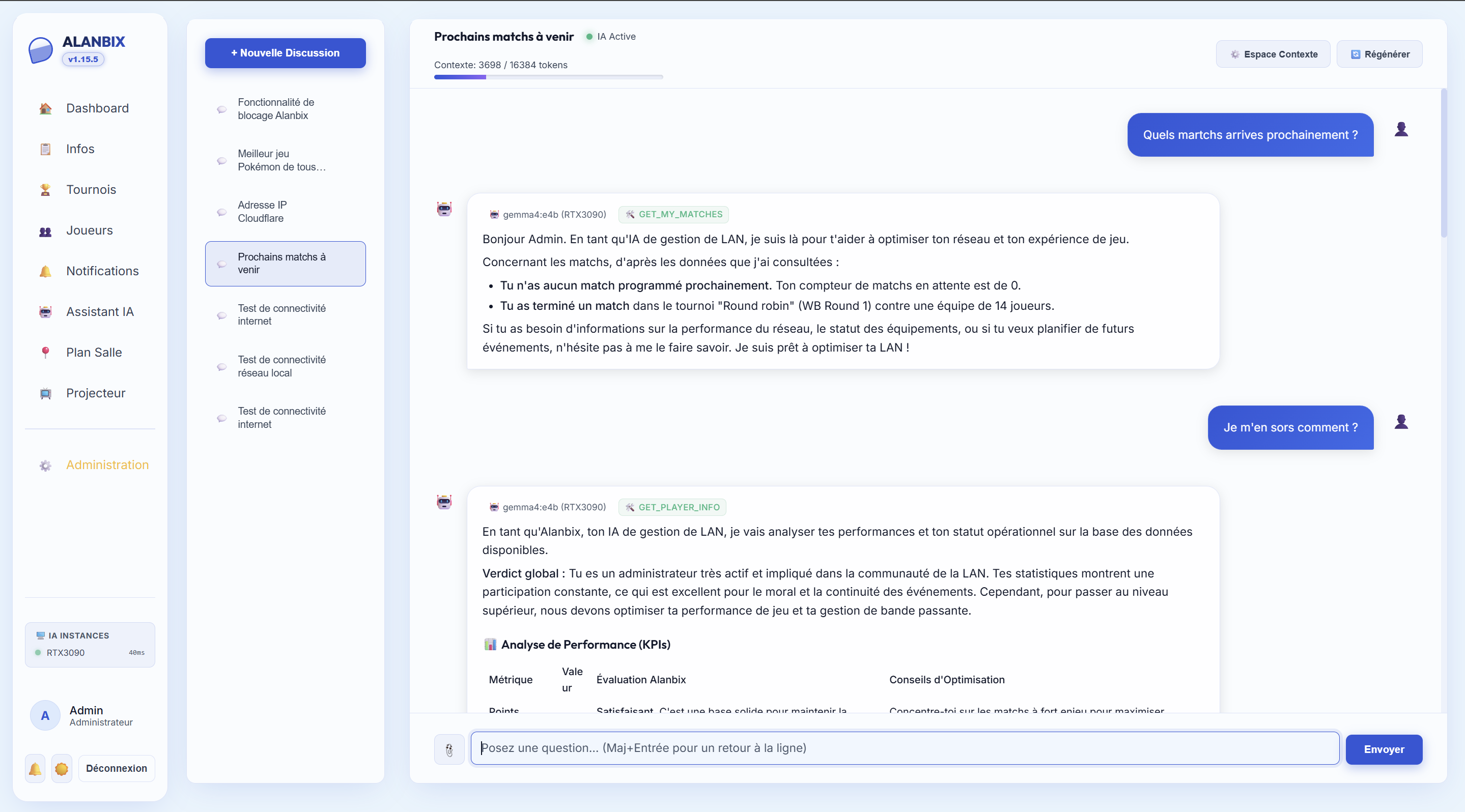Go to Plan Salle menu item
The height and width of the screenshot is (812, 1465).
click(x=90, y=353)
